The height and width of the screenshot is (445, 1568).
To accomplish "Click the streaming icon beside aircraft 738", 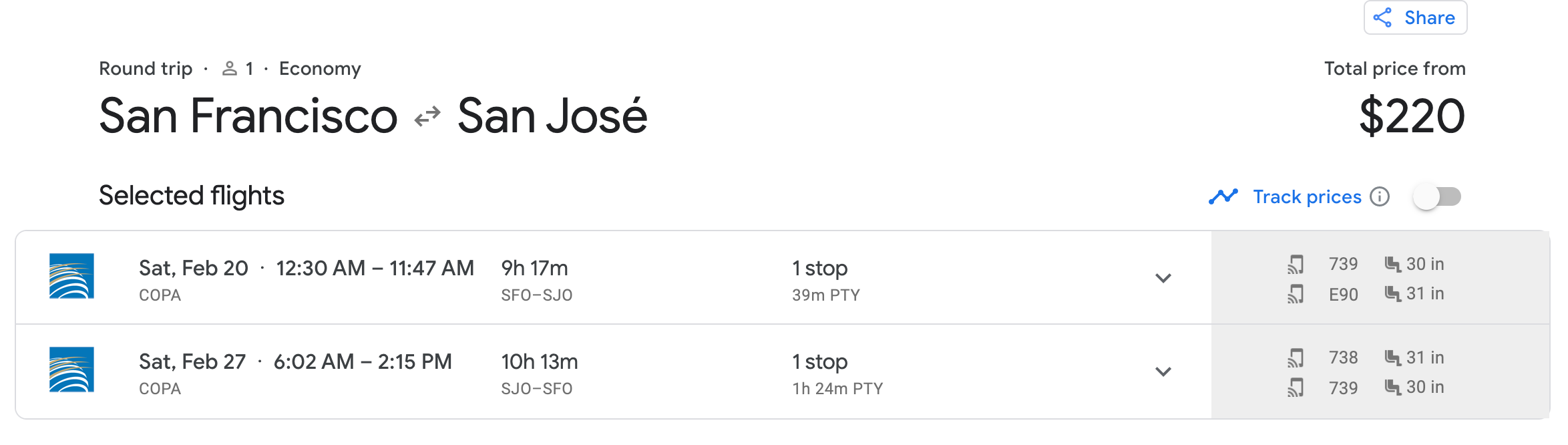I will [1296, 358].
